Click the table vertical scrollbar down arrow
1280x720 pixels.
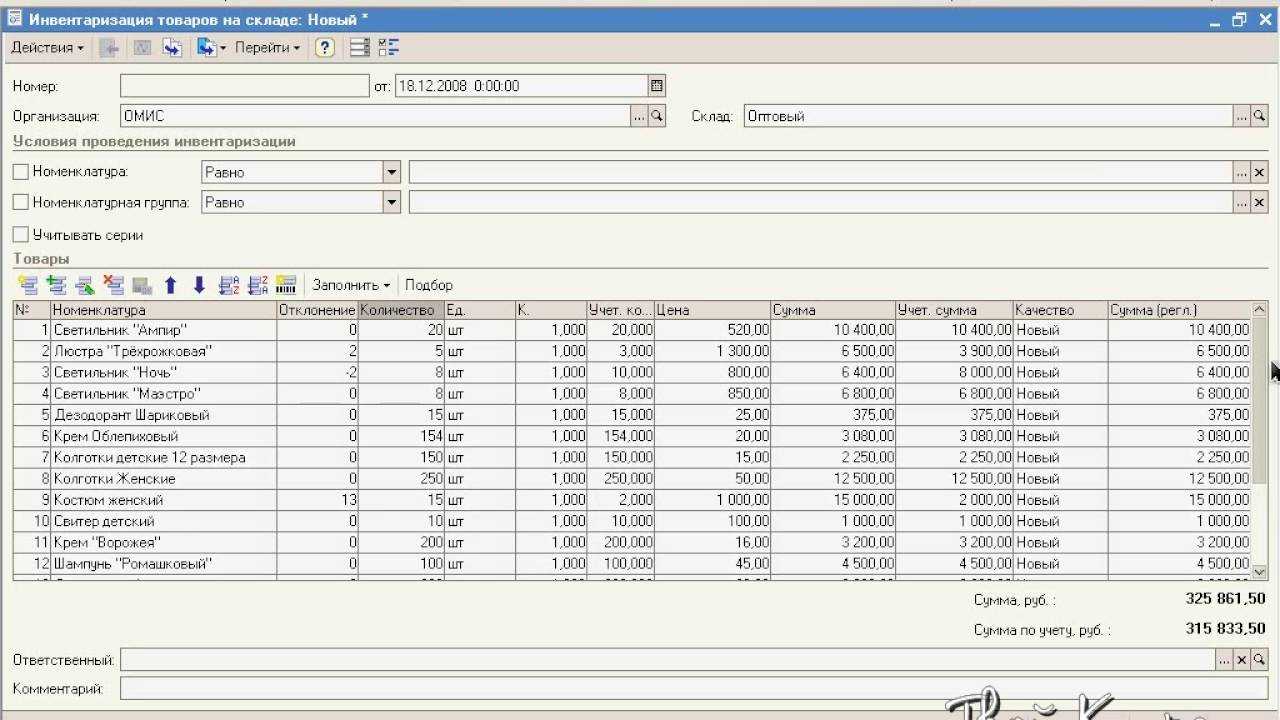click(x=1260, y=571)
